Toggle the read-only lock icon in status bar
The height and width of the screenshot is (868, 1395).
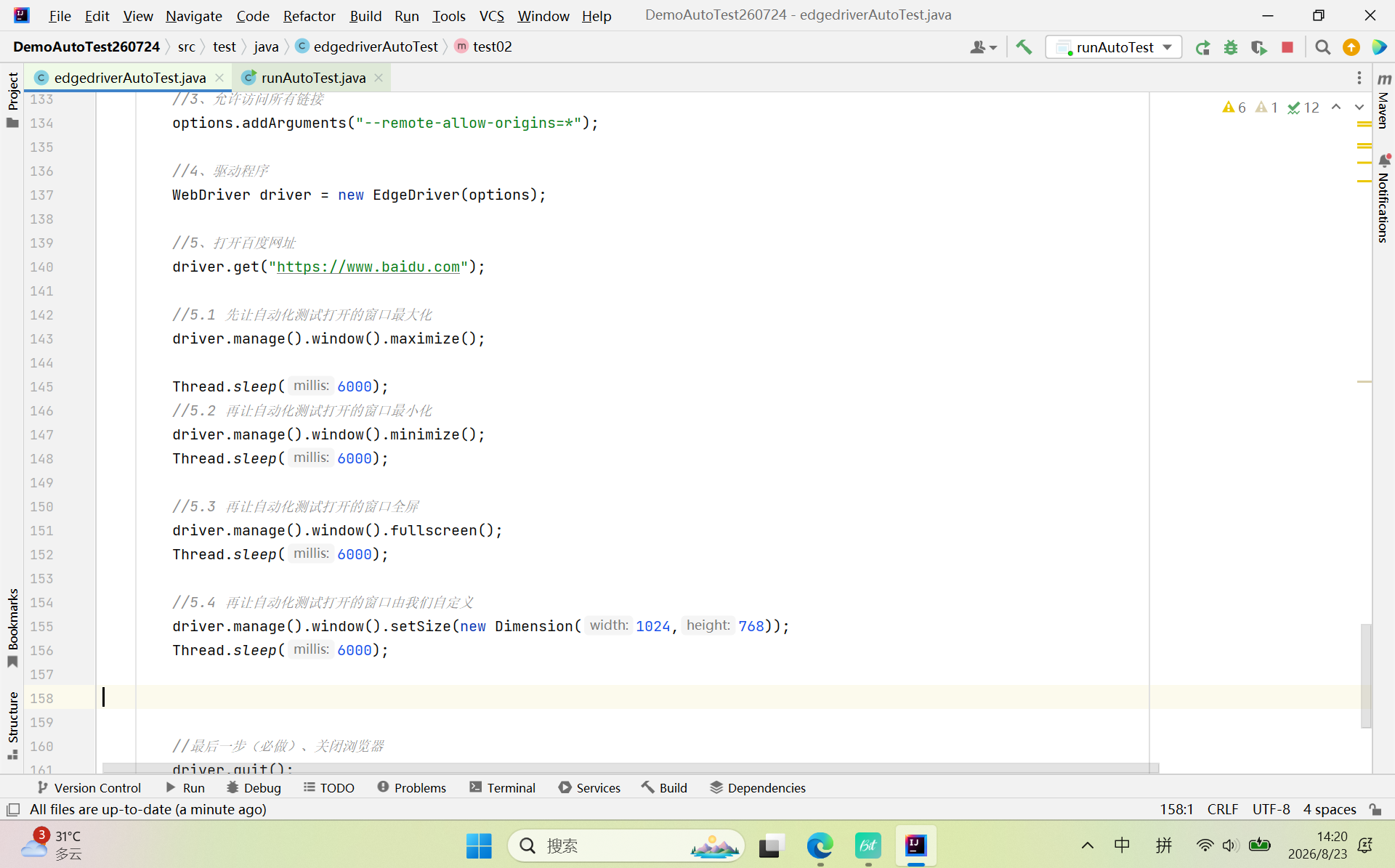tap(1375, 809)
